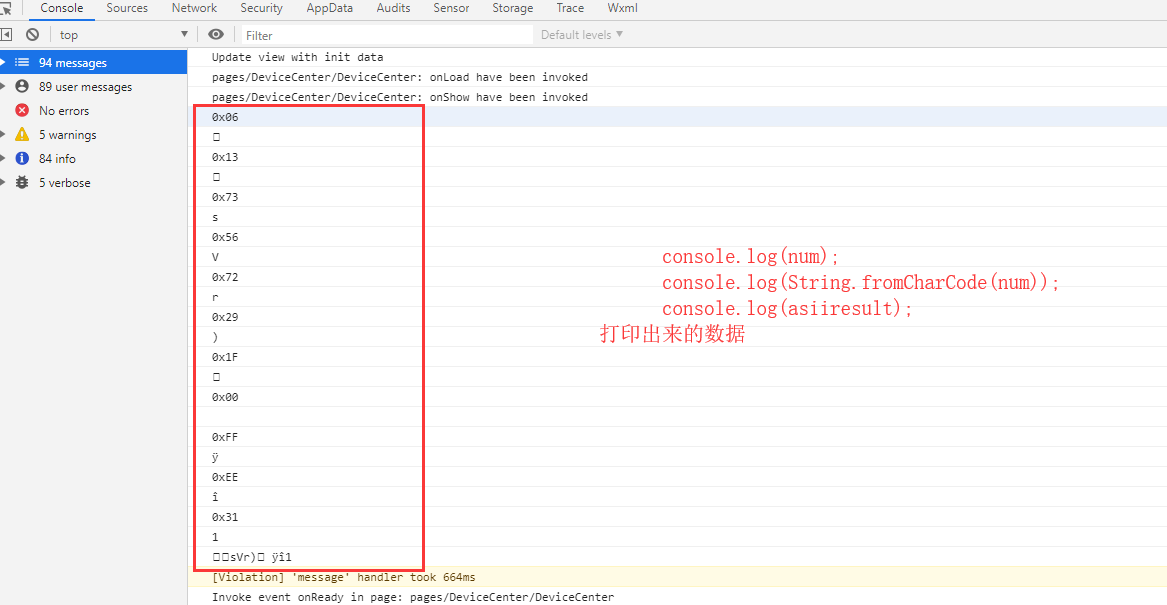The height and width of the screenshot is (605, 1167).
Task: Open the Sensor tab
Action: tap(451, 8)
